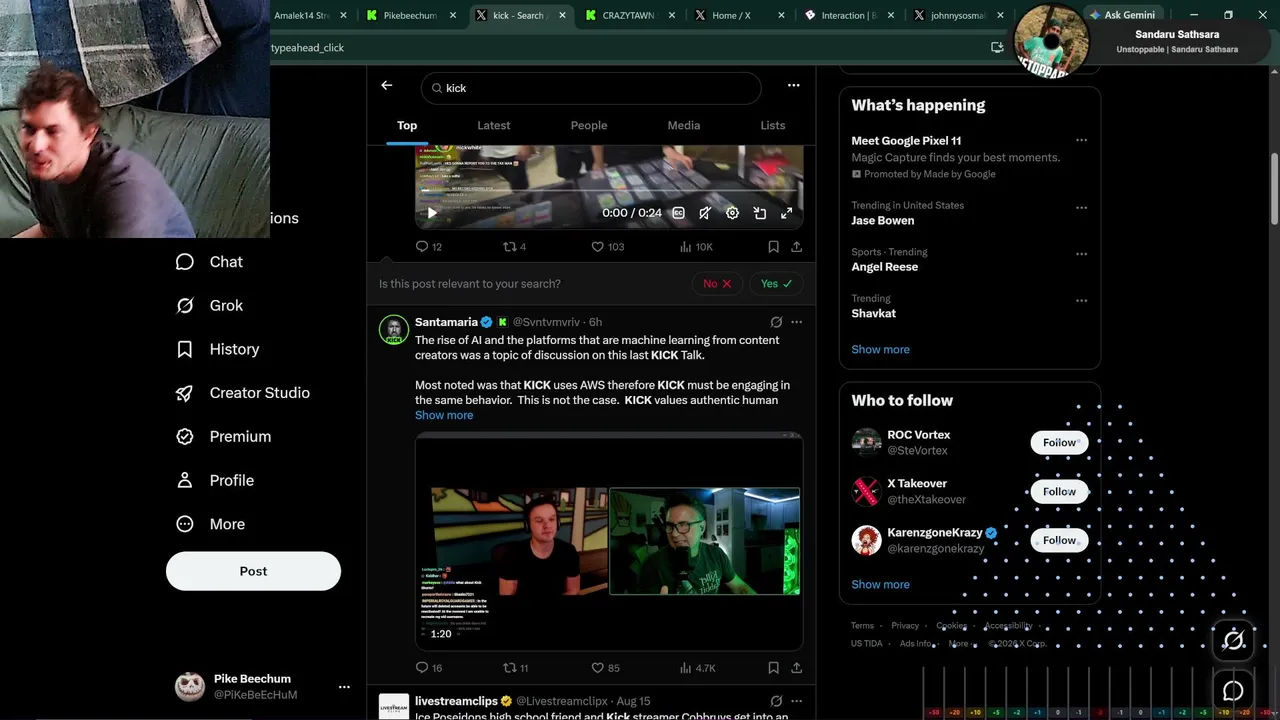The width and height of the screenshot is (1280, 720).
Task: Select the Top tab
Action: [407, 125]
